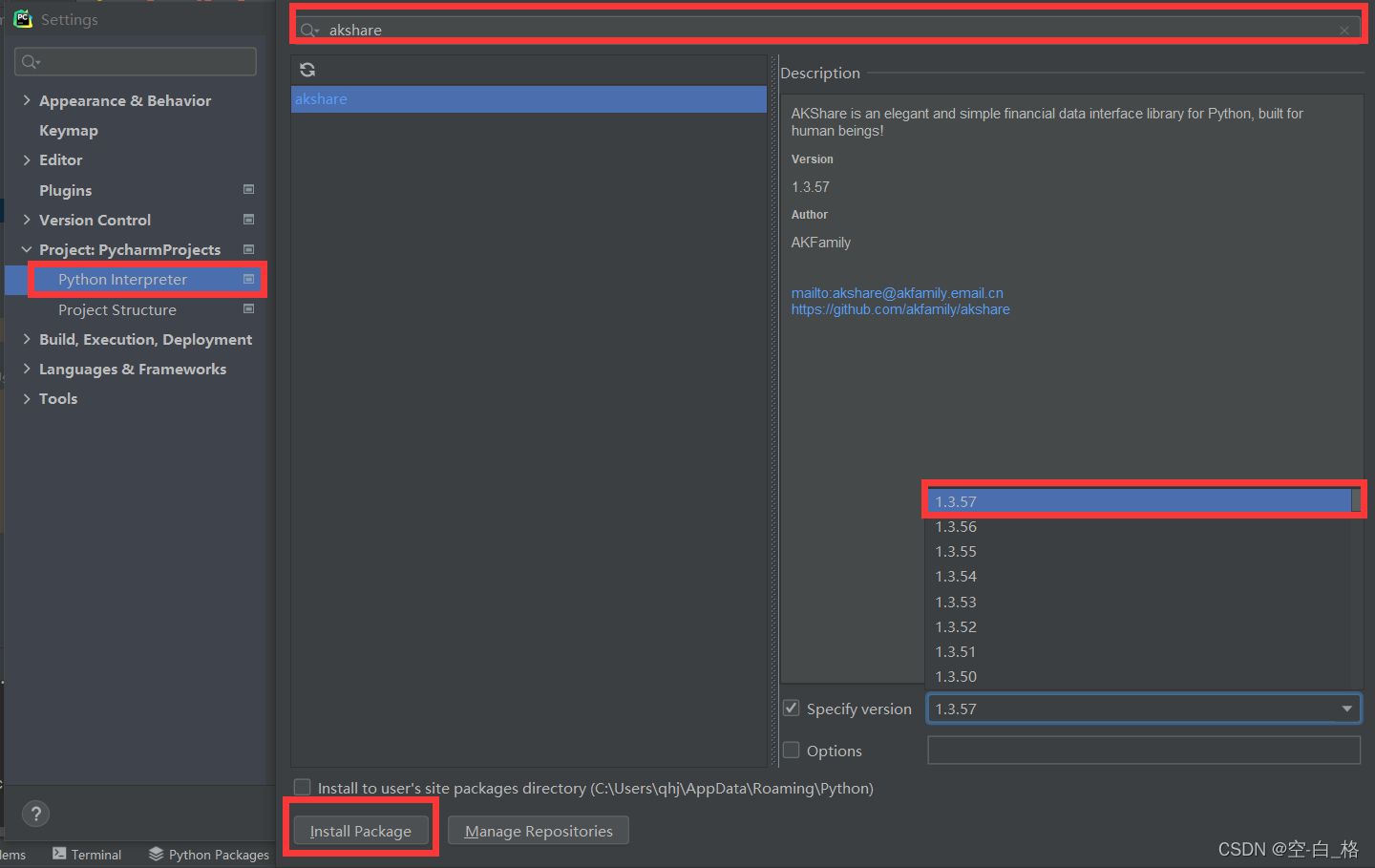
Task: Click the Version 1.3.57 value in description
Action: click(810, 187)
